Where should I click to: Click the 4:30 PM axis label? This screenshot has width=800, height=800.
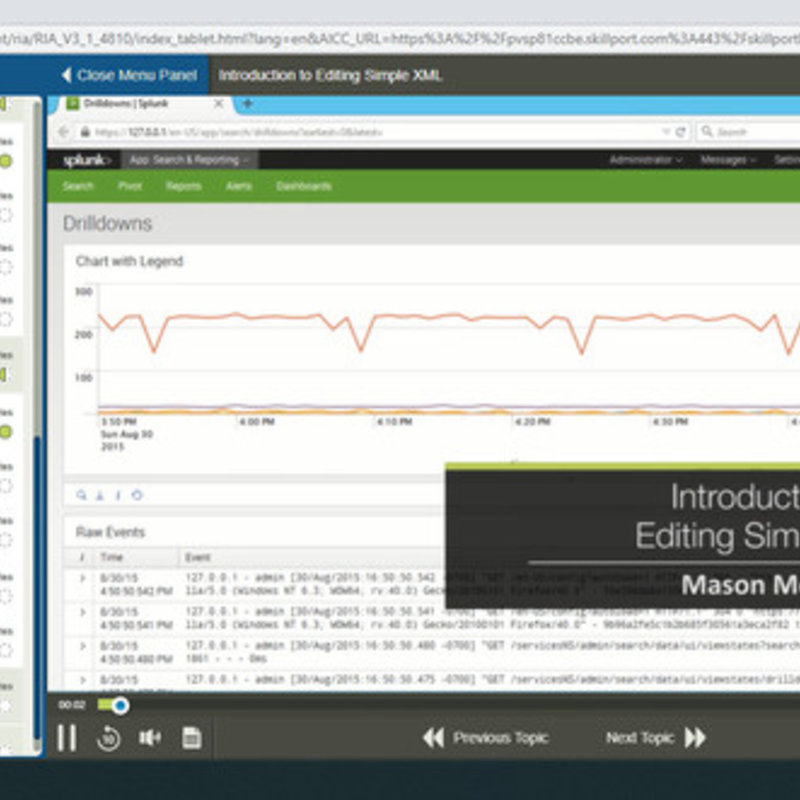click(x=670, y=422)
